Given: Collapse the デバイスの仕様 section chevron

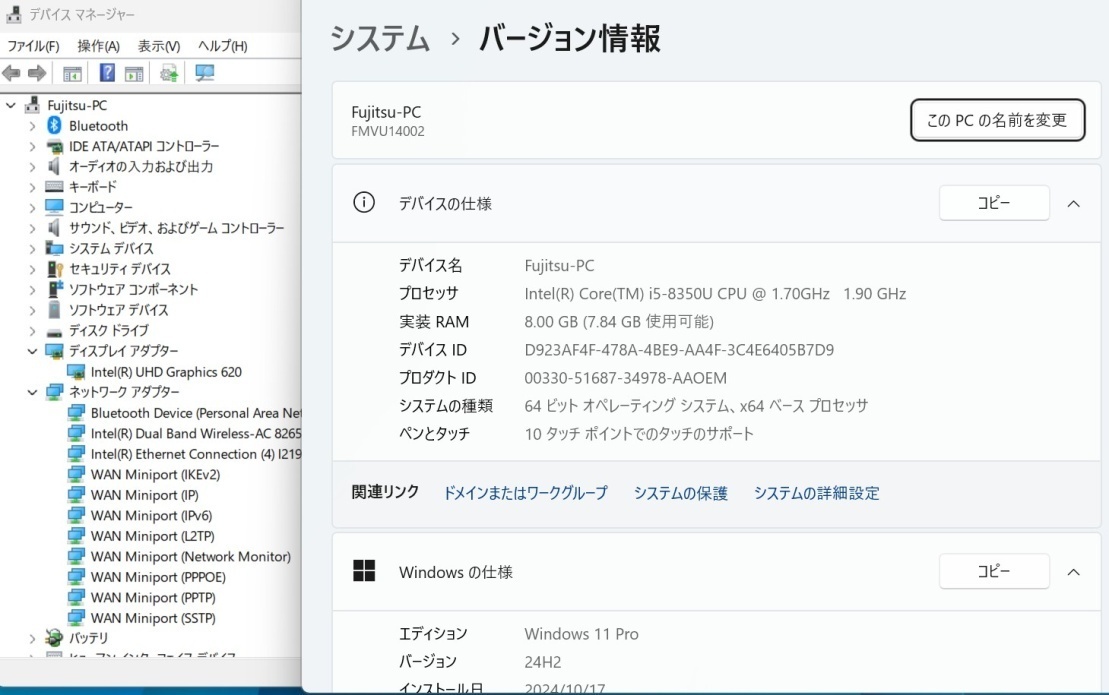Looking at the screenshot, I should point(1073,203).
